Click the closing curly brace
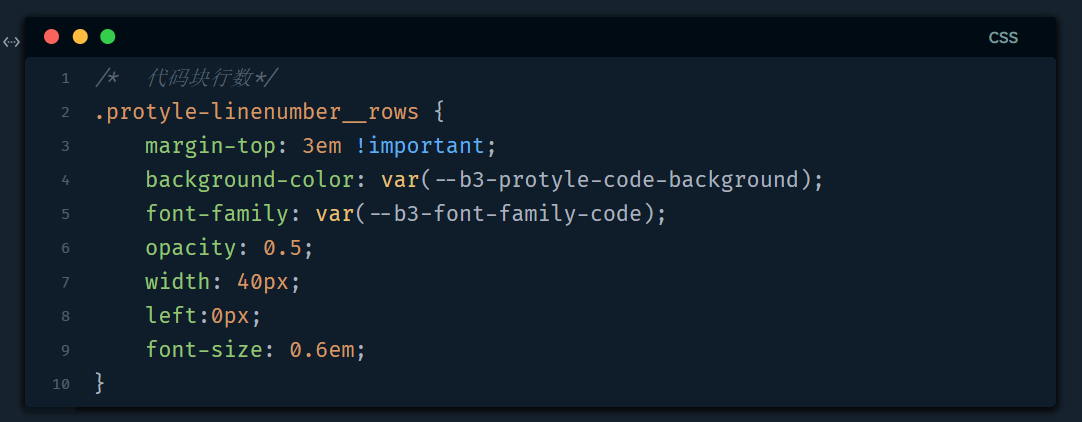The height and width of the screenshot is (422, 1082). coord(99,383)
